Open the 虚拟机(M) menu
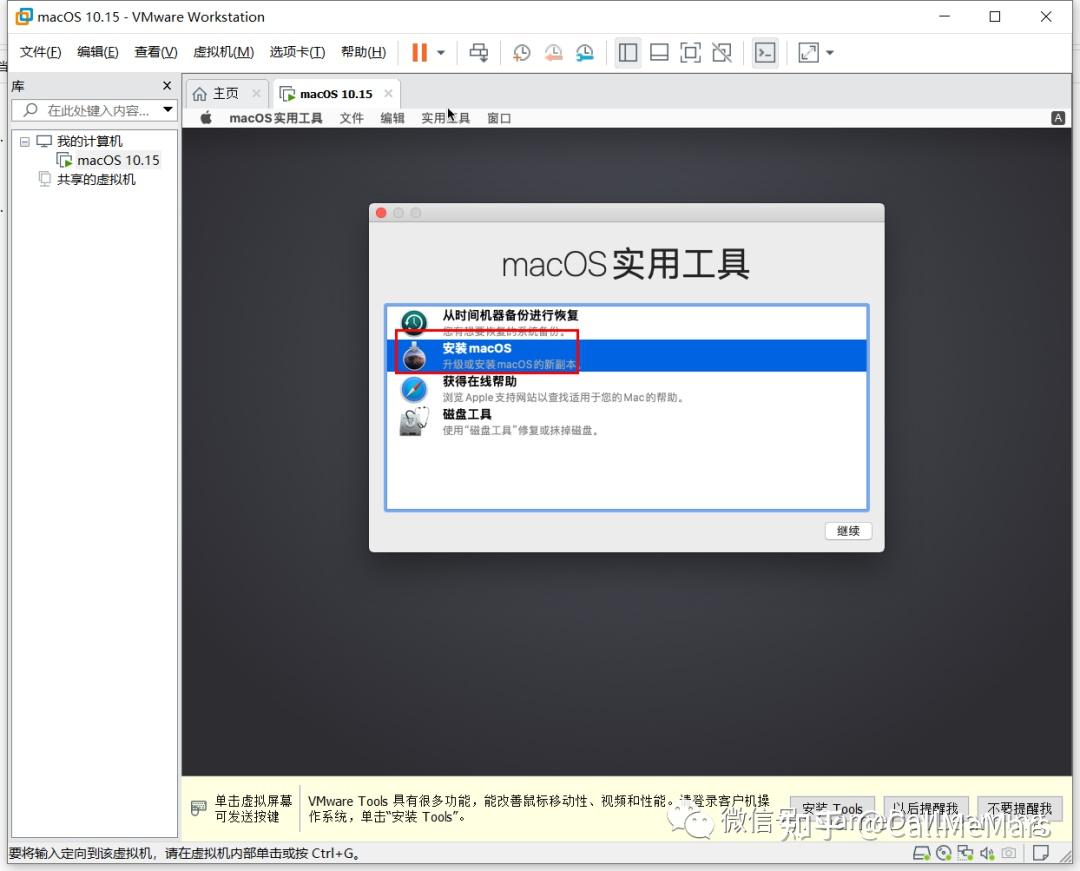This screenshot has width=1080, height=871. pos(223,52)
